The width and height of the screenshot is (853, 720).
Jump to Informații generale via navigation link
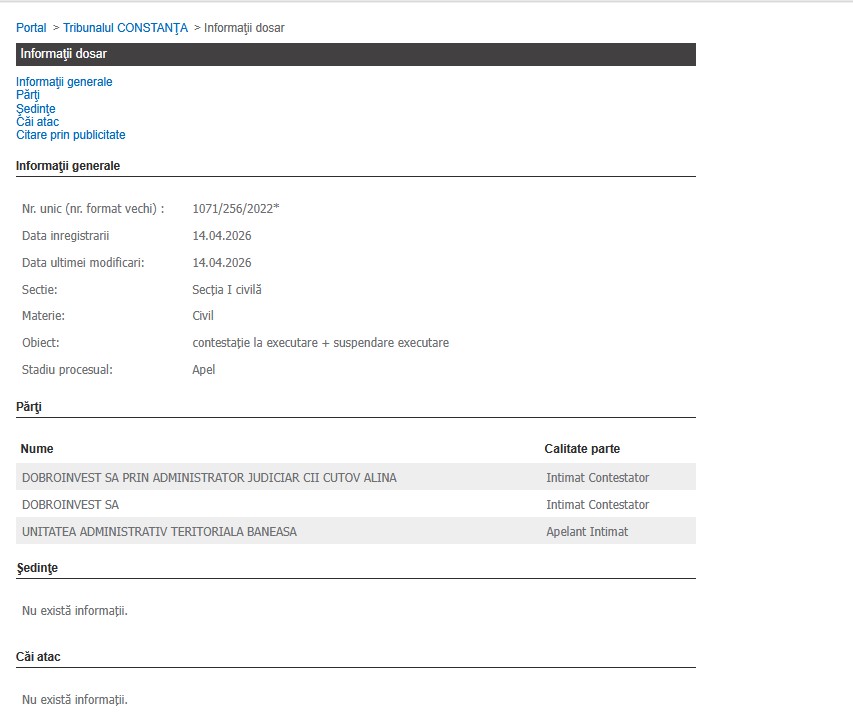(64, 82)
